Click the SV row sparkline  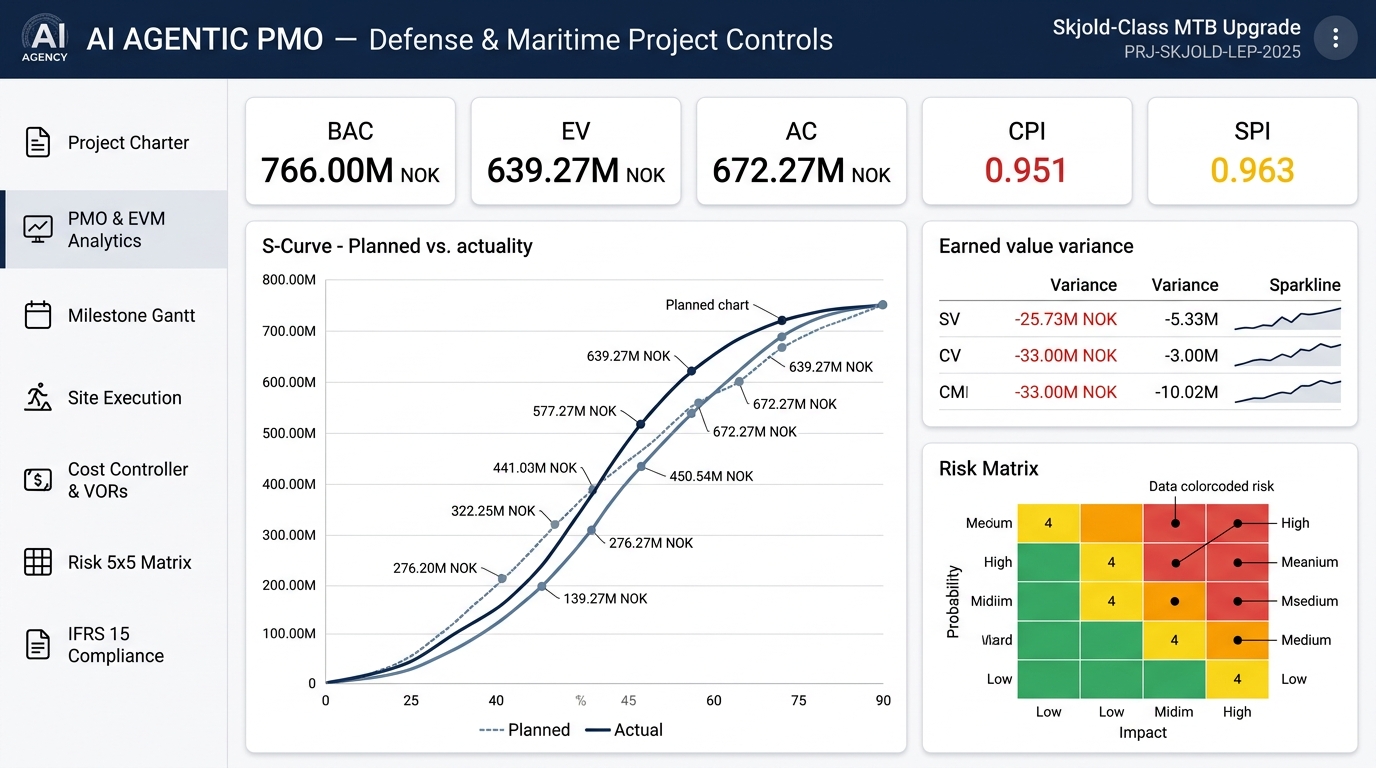(x=1288, y=319)
